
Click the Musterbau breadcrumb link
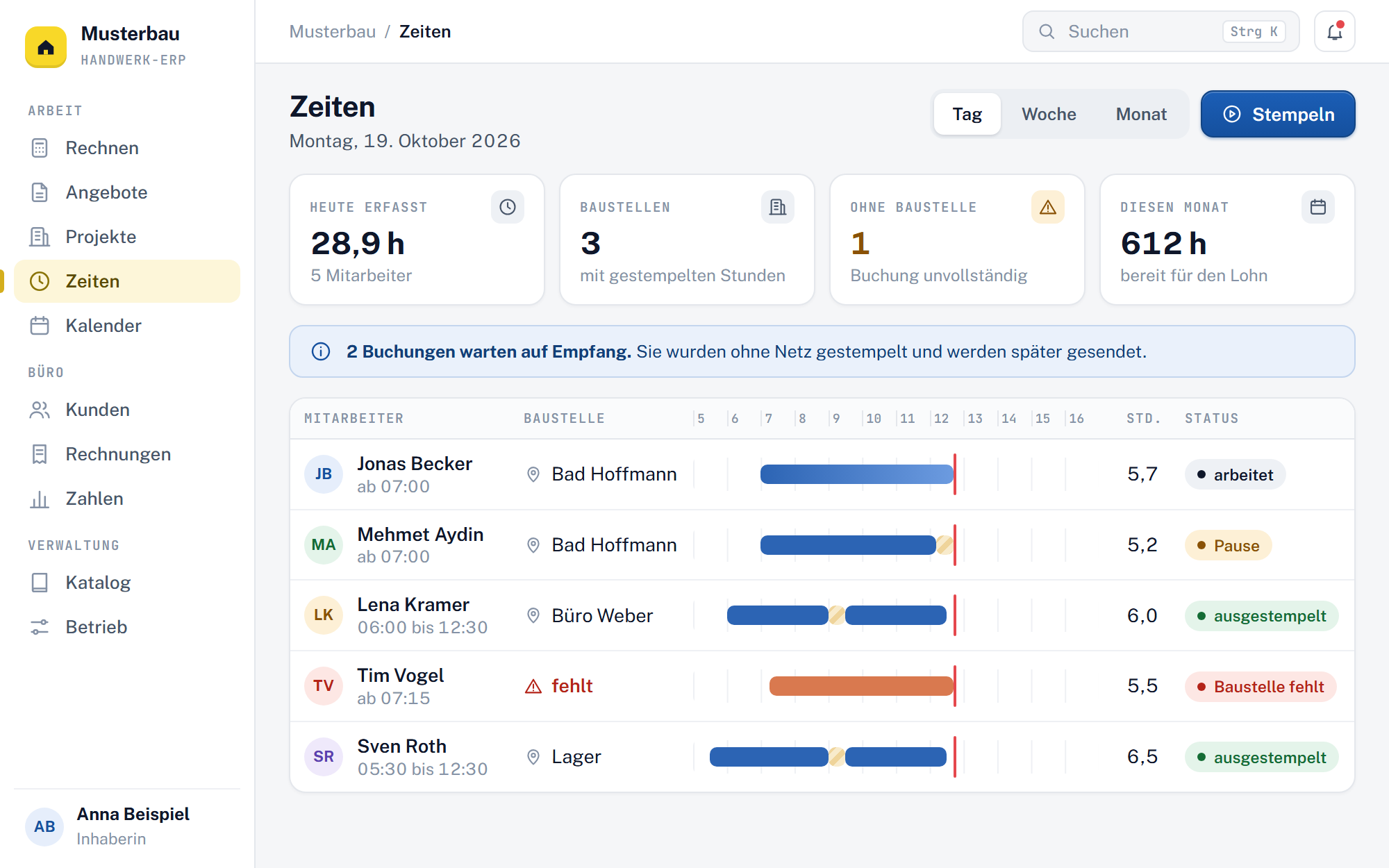click(x=332, y=31)
